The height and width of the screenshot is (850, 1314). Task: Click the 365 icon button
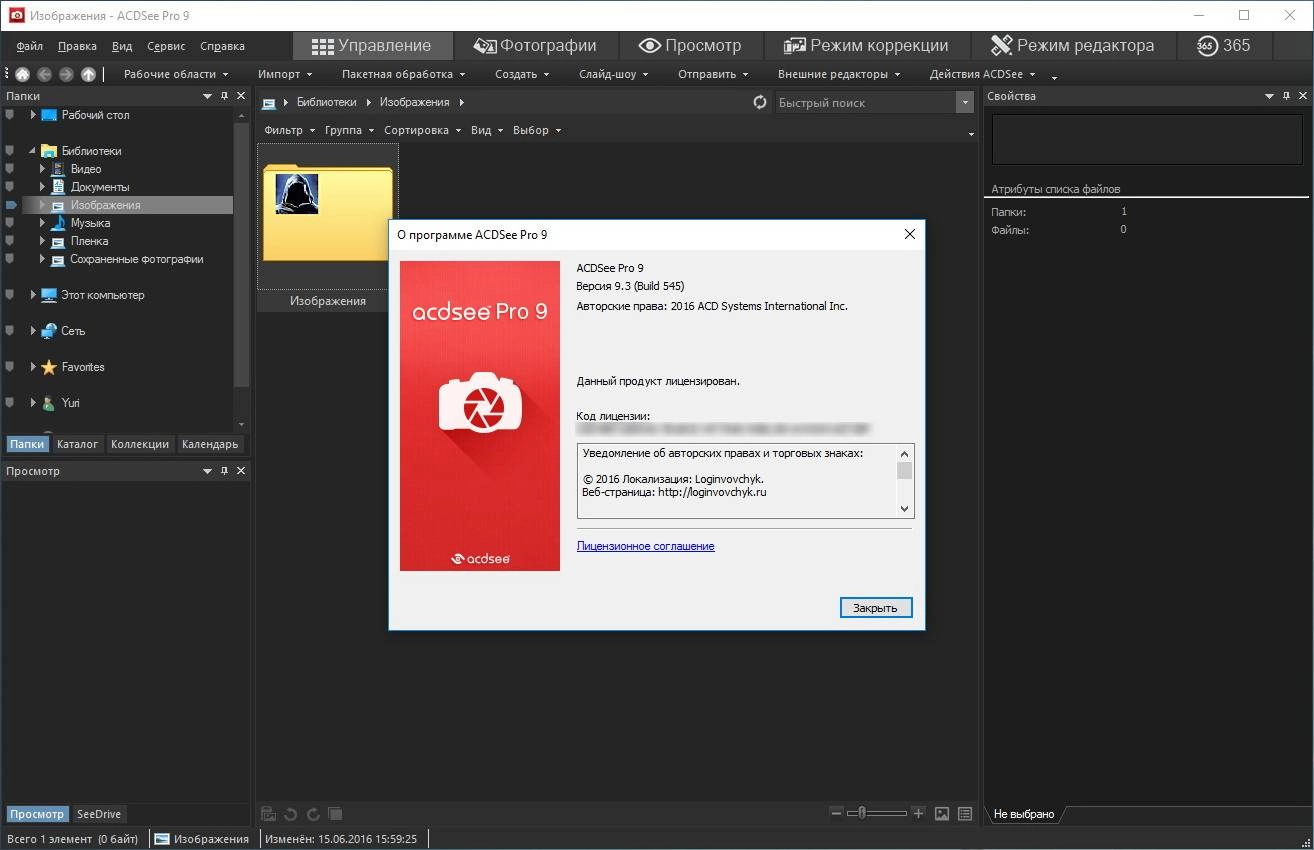click(x=1224, y=45)
